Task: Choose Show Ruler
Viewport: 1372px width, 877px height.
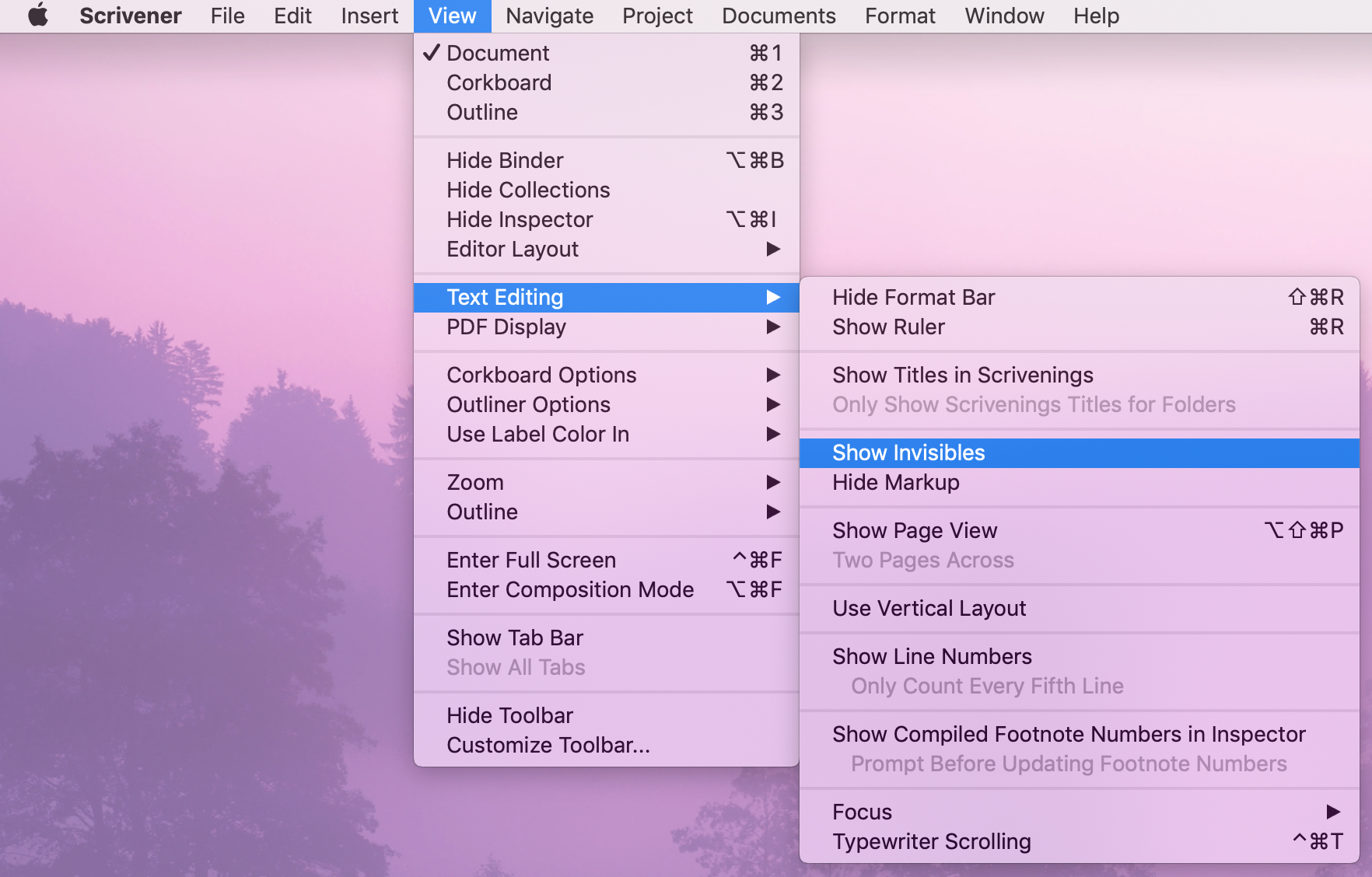Action: point(1080,327)
